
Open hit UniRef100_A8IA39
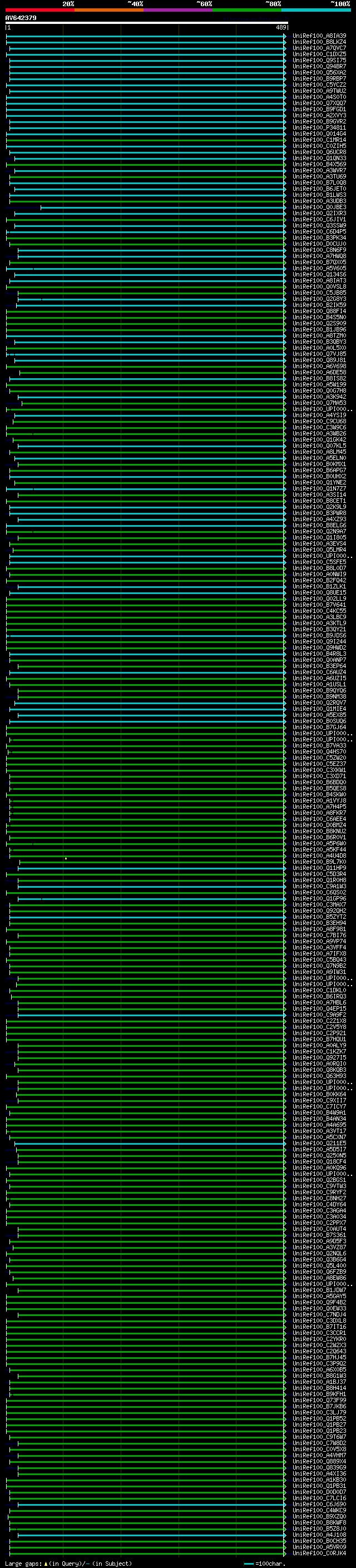tap(319, 36)
